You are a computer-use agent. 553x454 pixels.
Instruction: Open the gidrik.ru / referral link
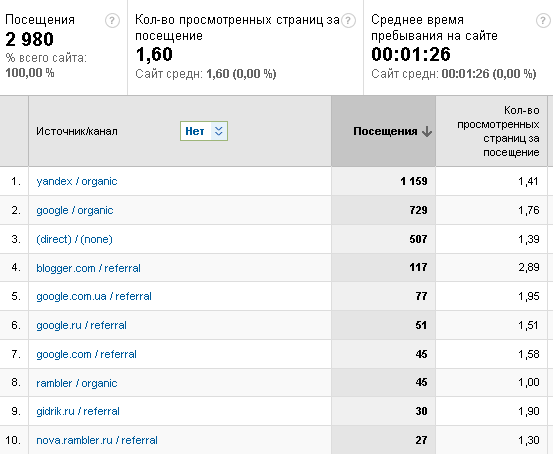click(x=78, y=411)
